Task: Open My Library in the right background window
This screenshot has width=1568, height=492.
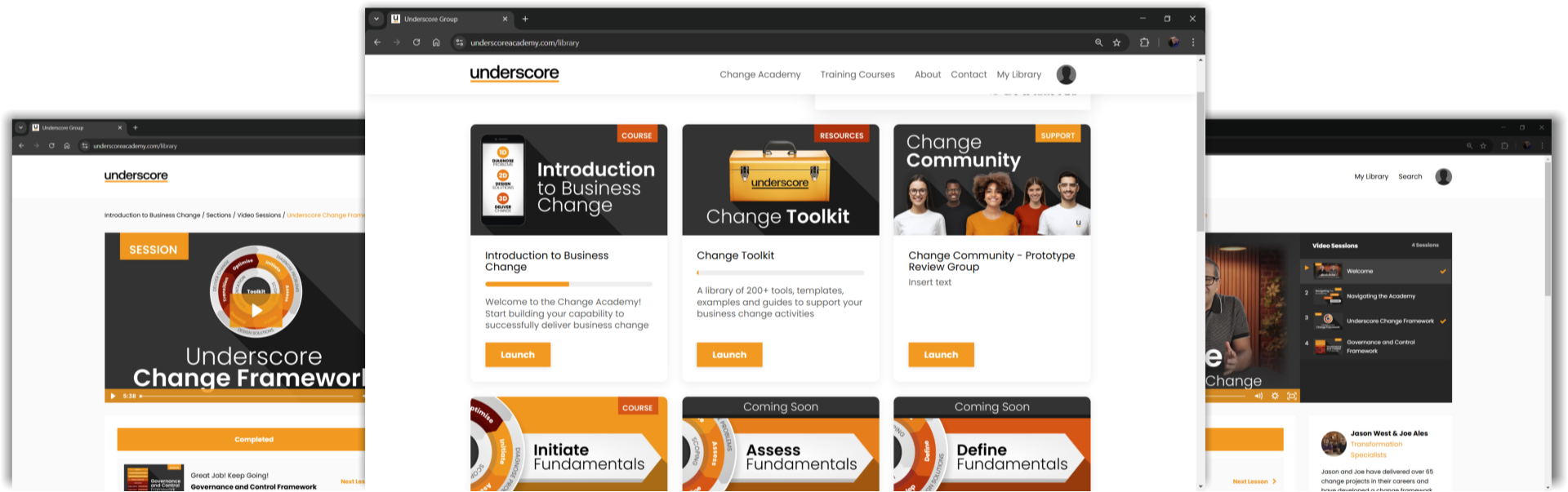Action: [1371, 176]
